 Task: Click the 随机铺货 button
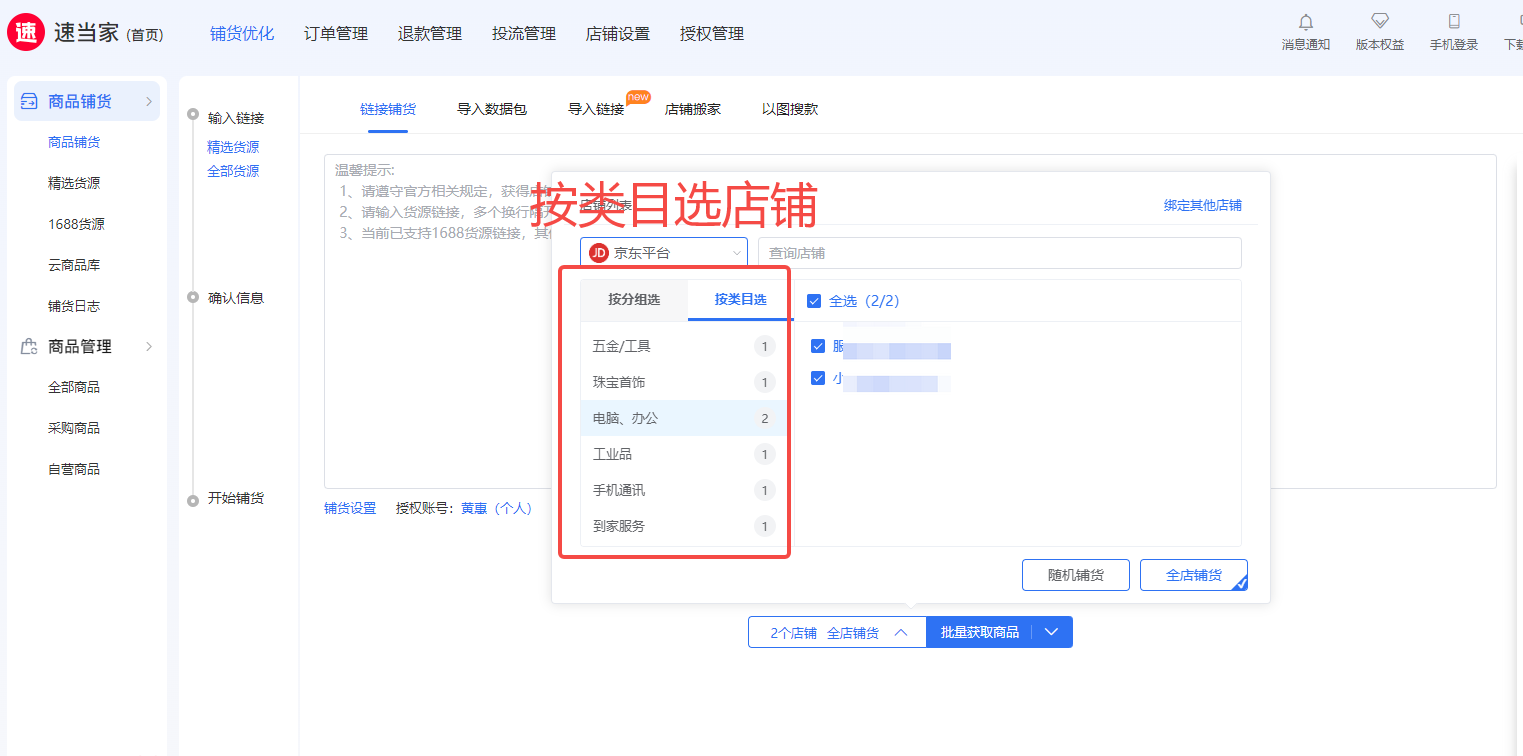pyautogui.click(x=1076, y=575)
